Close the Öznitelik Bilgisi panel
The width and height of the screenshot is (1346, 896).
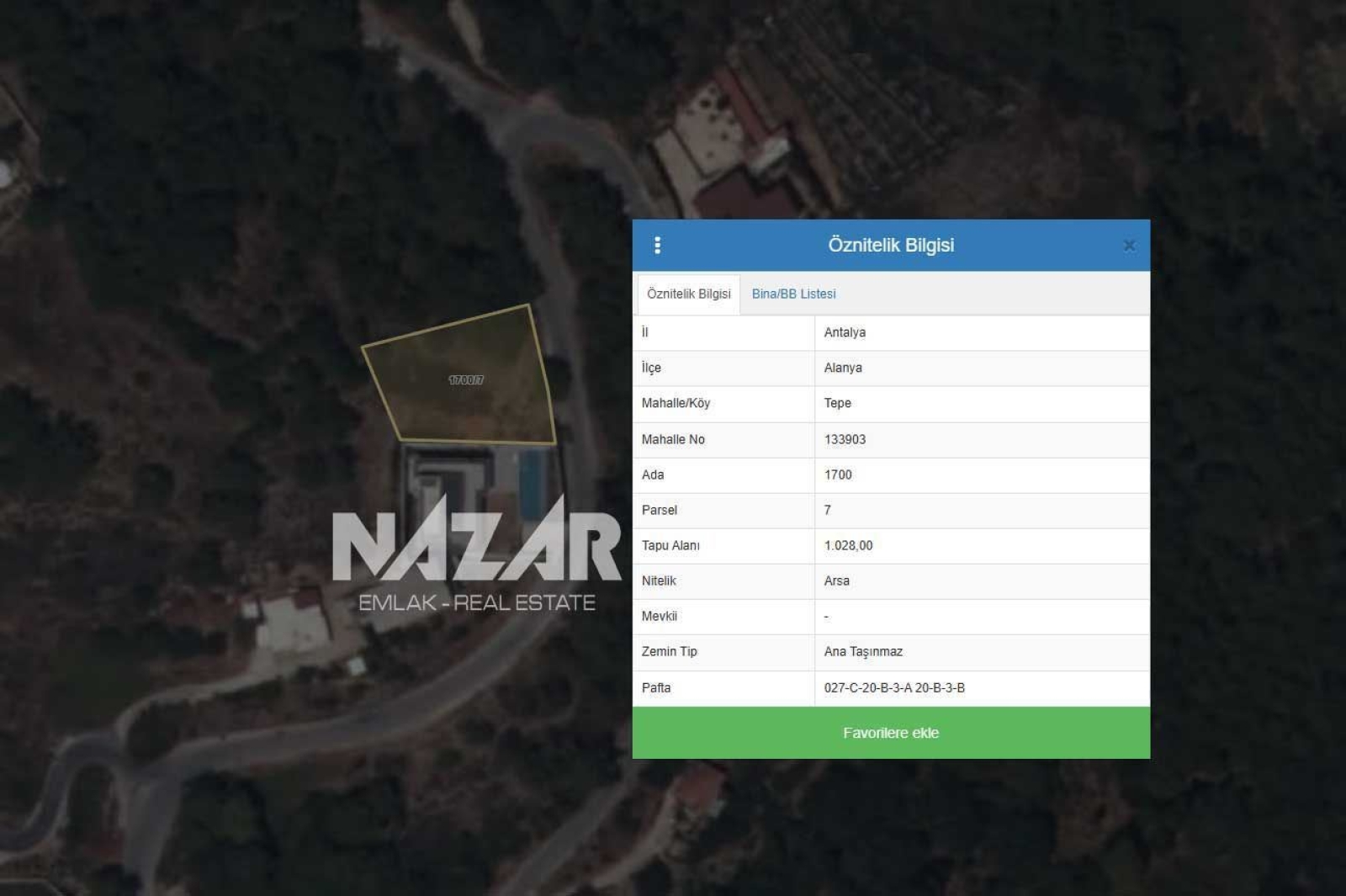tap(1129, 245)
